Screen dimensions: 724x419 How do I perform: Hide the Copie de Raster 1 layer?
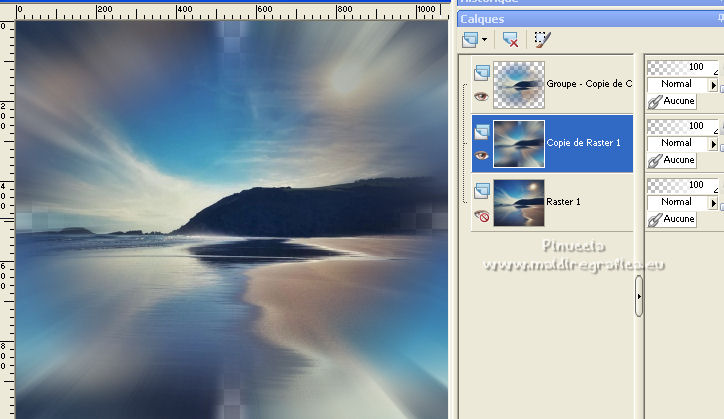482,155
